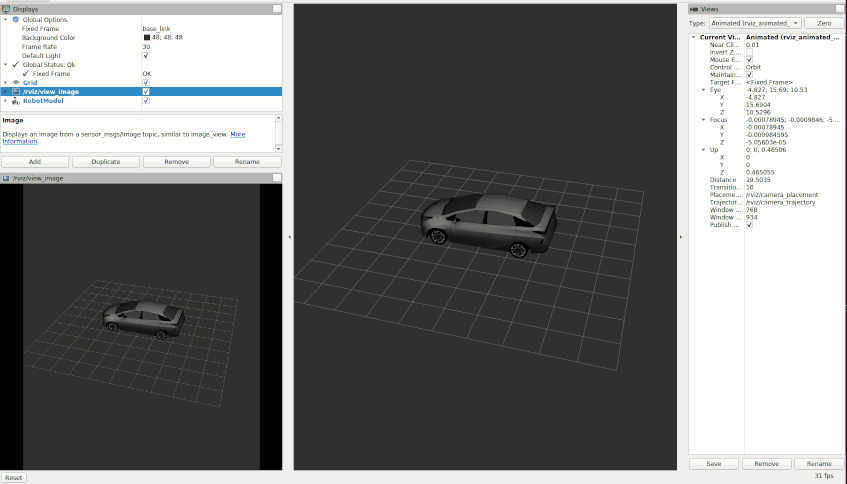Click the Save view button
Image resolution: width=847 pixels, height=484 pixels.
714,463
